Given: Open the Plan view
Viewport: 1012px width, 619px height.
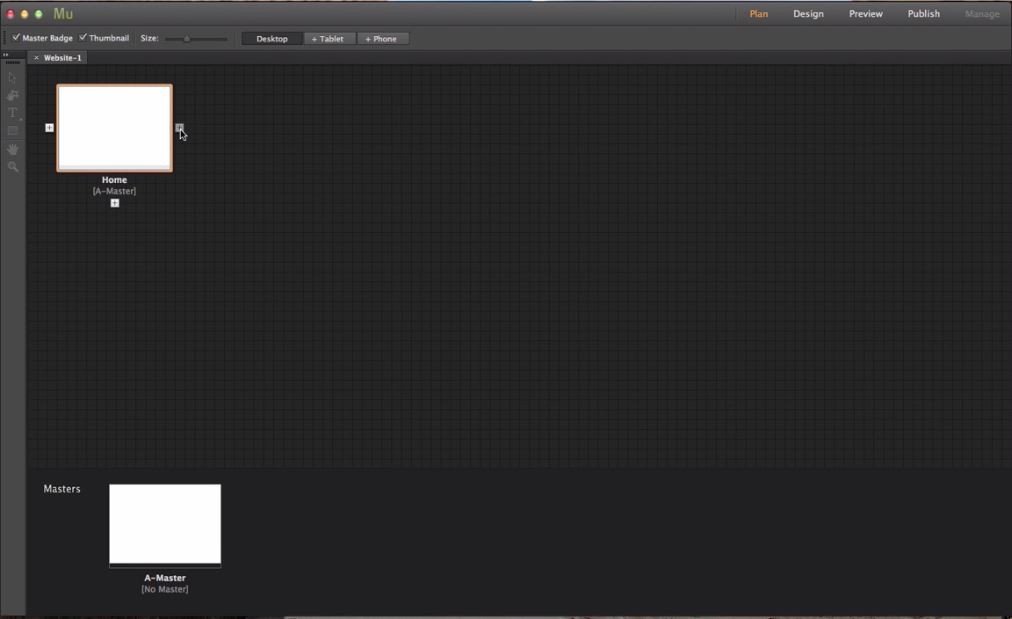Looking at the screenshot, I should click(x=758, y=14).
